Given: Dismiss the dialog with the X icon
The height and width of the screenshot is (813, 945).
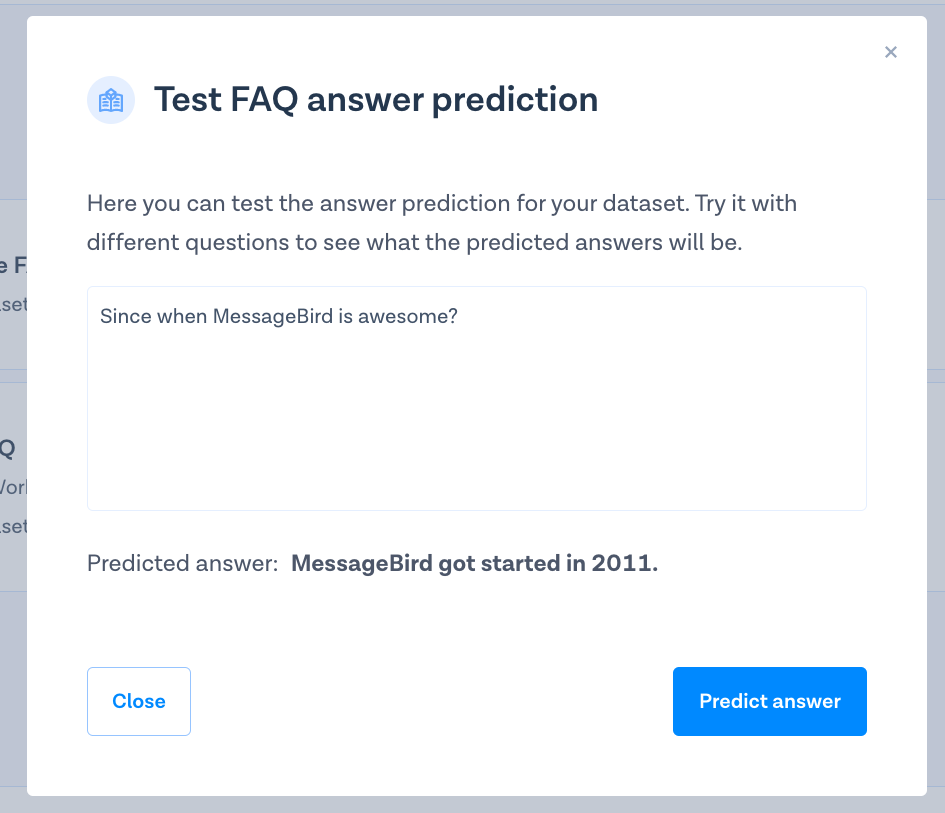Looking at the screenshot, I should [x=891, y=52].
